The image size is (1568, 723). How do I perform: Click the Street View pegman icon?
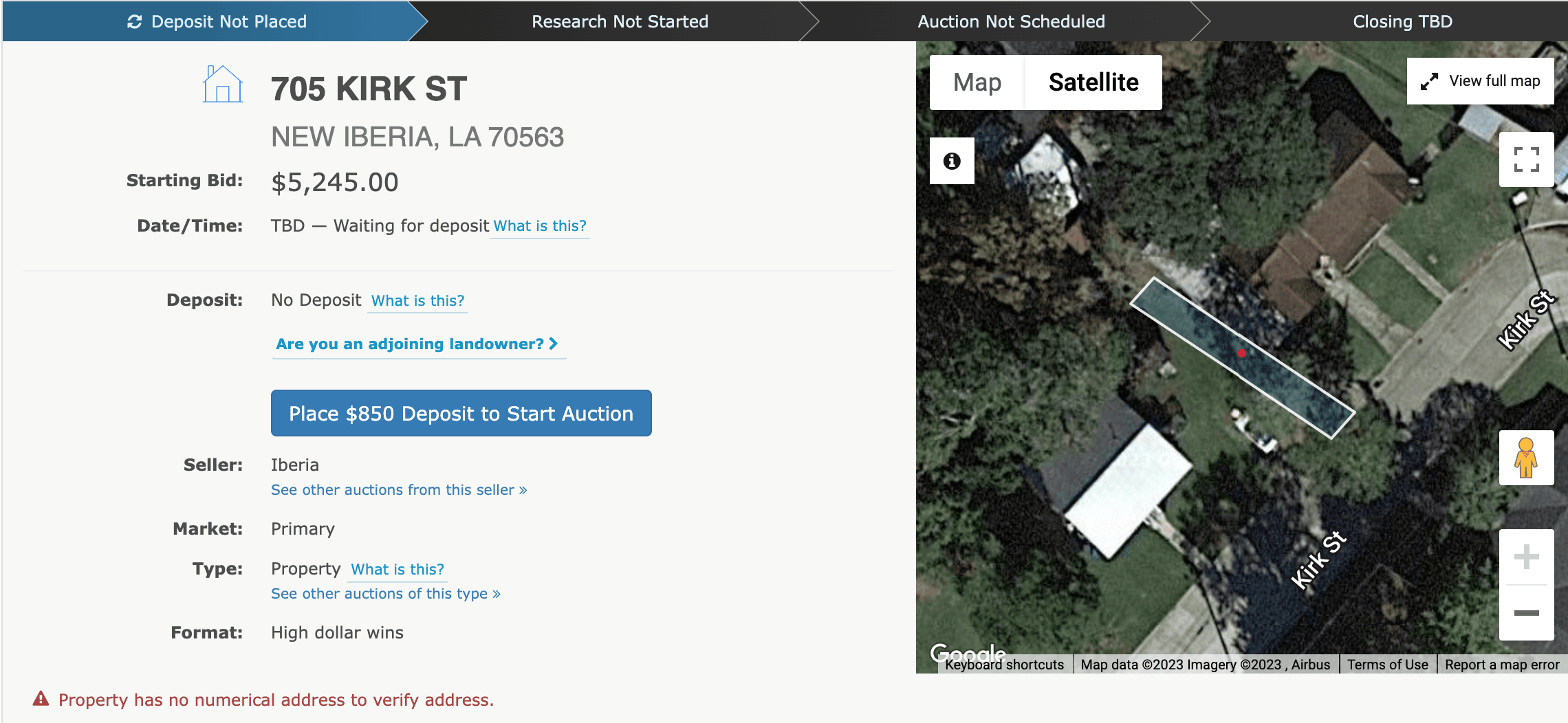click(1525, 458)
